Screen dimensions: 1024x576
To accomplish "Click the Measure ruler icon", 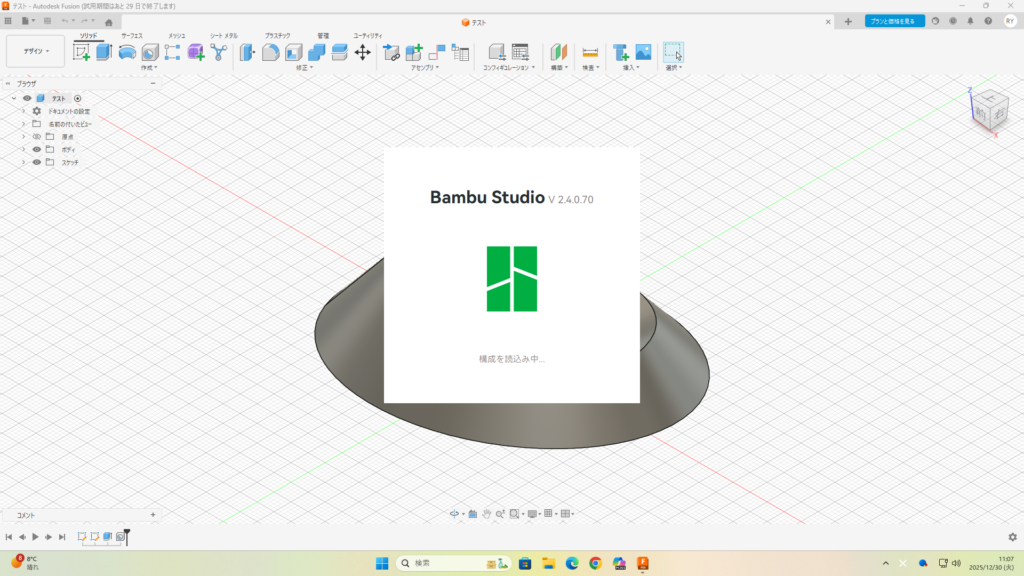I will pos(590,52).
